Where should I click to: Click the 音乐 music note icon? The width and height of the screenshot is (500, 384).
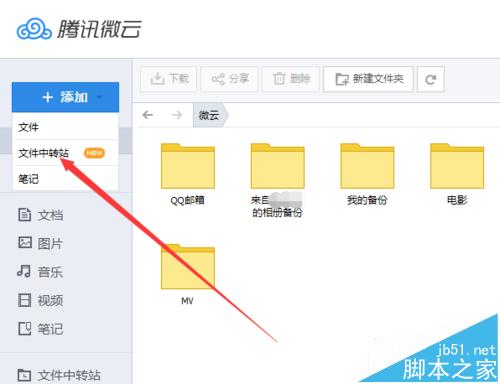(24, 271)
